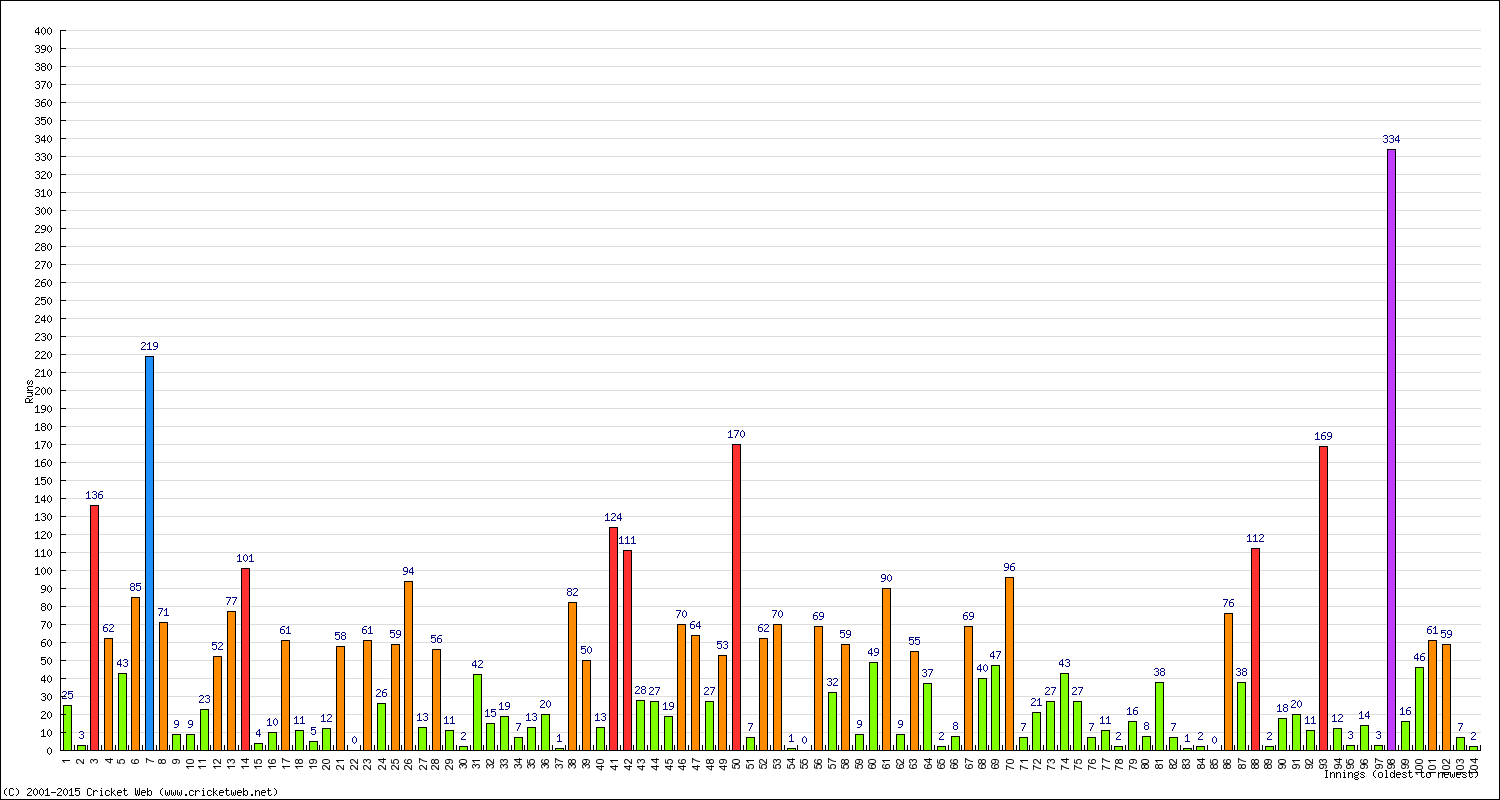This screenshot has width=1500, height=800.
Task: Select the '112' label above the red bar
Action: (1255, 538)
